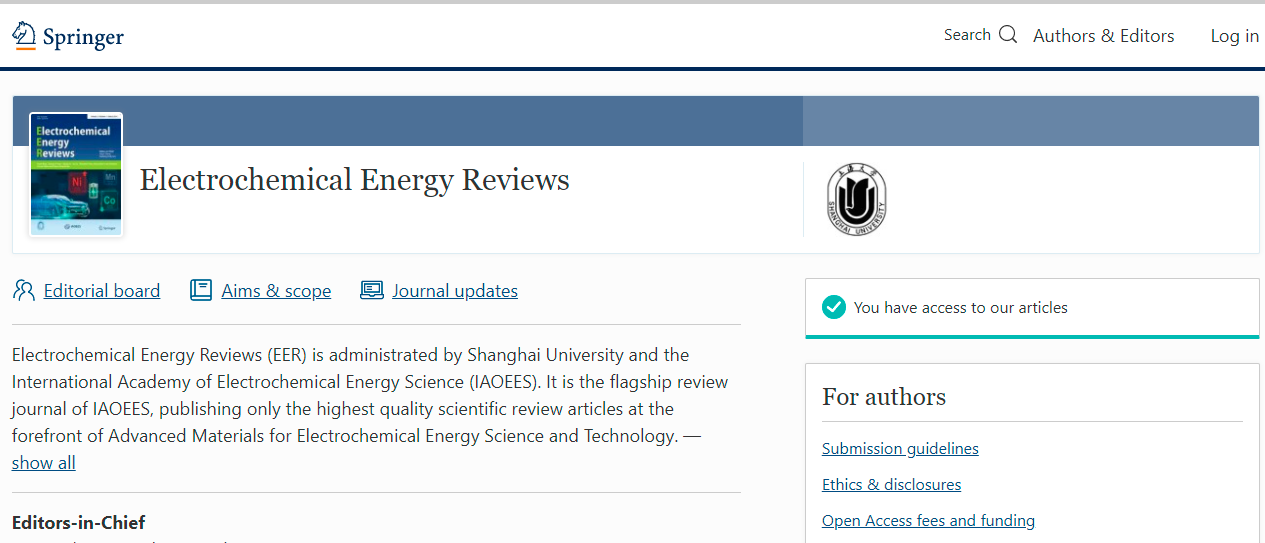Click the green access checkmark icon
This screenshot has width=1265, height=543.
pos(834,308)
